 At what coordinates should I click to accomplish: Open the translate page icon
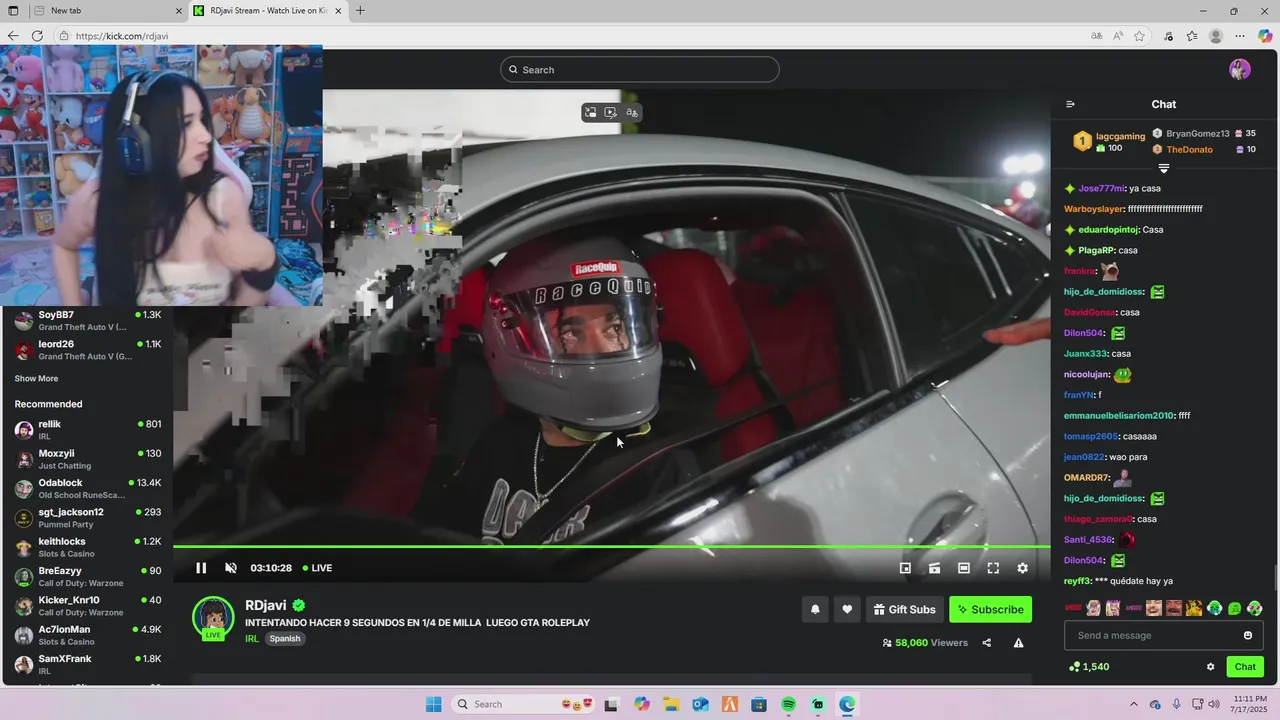pos(1097,36)
